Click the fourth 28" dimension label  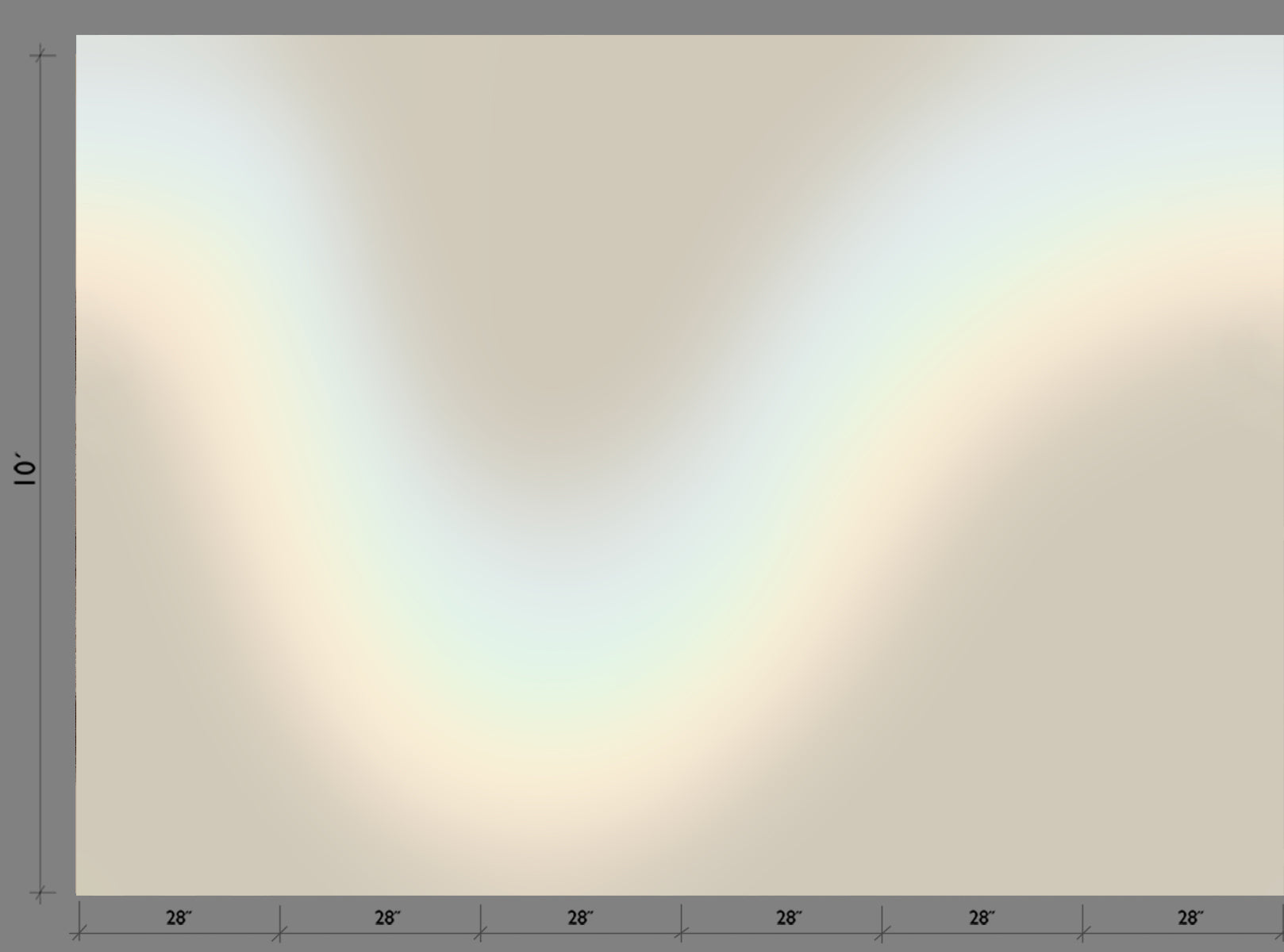[x=789, y=918]
